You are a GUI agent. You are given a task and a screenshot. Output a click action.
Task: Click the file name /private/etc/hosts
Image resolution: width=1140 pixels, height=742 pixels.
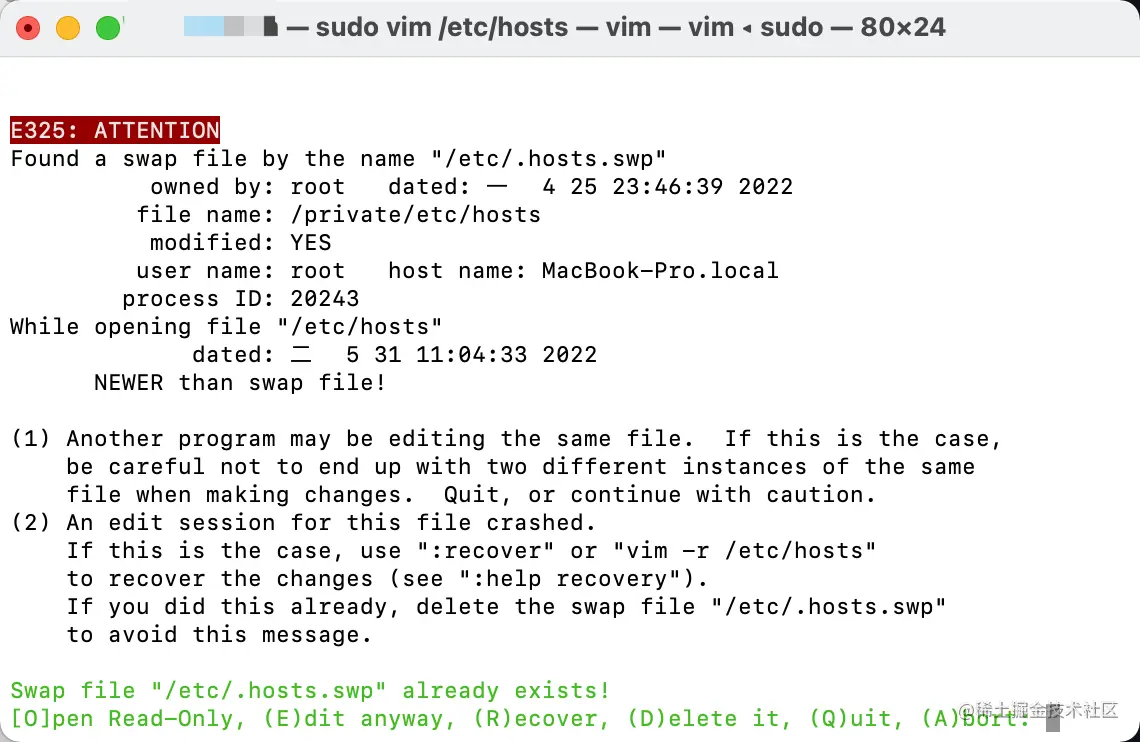[415, 215]
